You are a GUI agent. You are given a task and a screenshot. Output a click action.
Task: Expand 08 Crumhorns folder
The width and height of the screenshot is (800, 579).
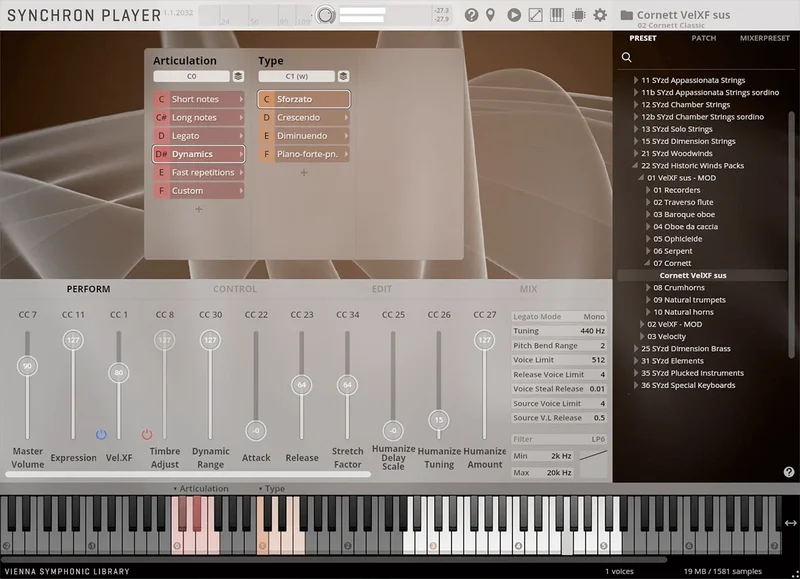(648, 288)
